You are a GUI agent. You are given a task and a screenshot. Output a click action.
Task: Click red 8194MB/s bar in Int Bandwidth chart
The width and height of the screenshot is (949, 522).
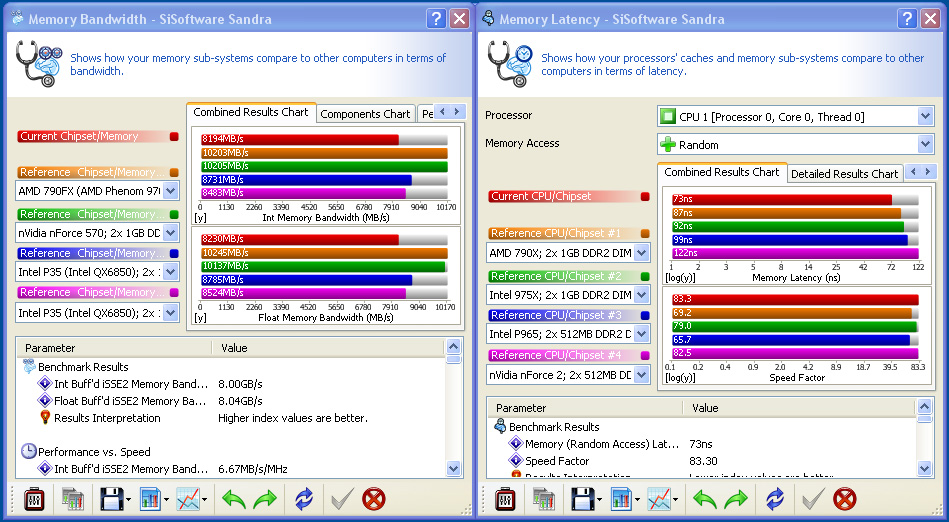coord(300,139)
